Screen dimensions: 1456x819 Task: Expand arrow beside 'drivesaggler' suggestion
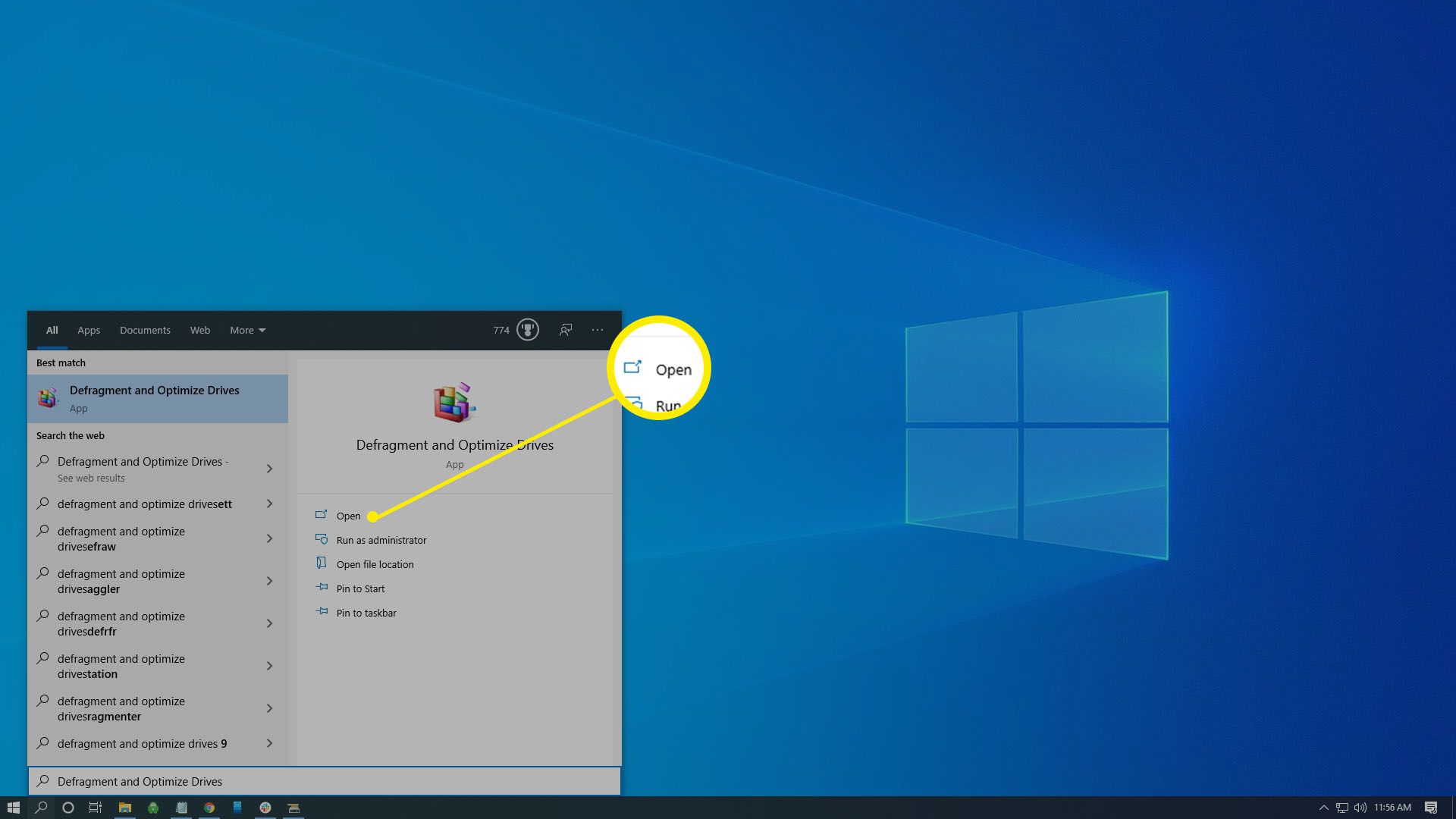269,581
